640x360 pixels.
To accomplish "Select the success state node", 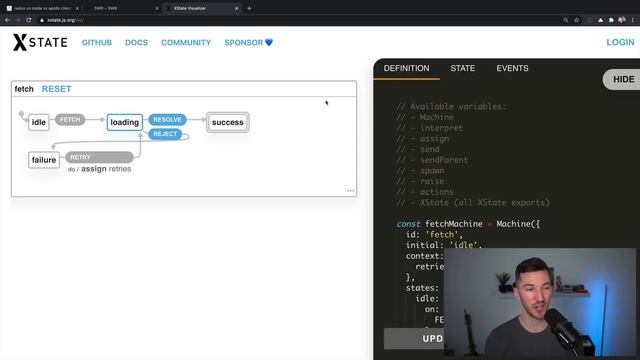I will coord(228,122).
